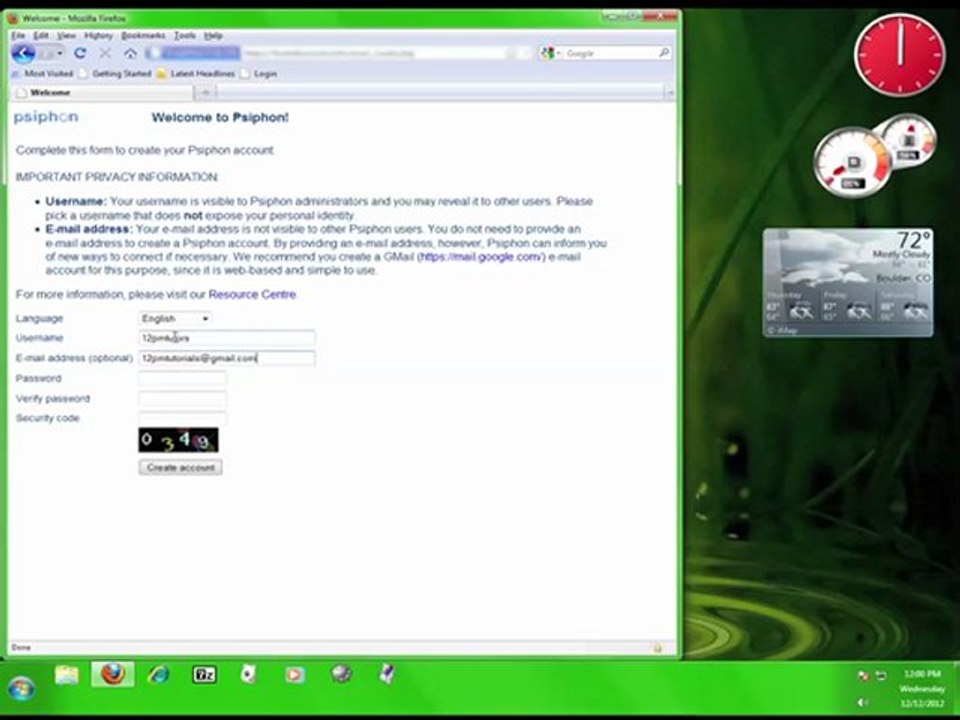Open the History menu
This screenshot has height=720, width=960.
tap(98, 36)
